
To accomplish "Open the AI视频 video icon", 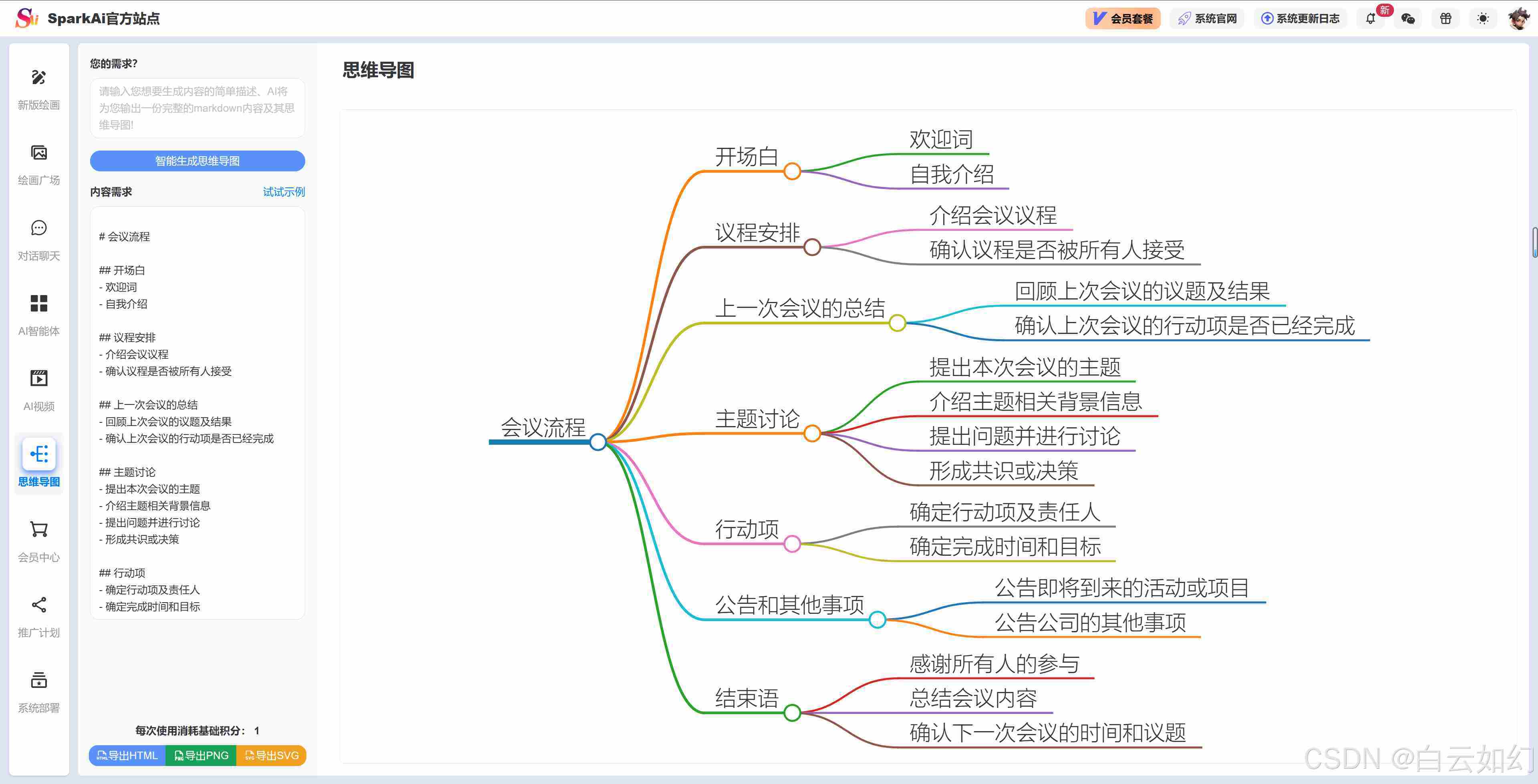I will pos(39,378).
